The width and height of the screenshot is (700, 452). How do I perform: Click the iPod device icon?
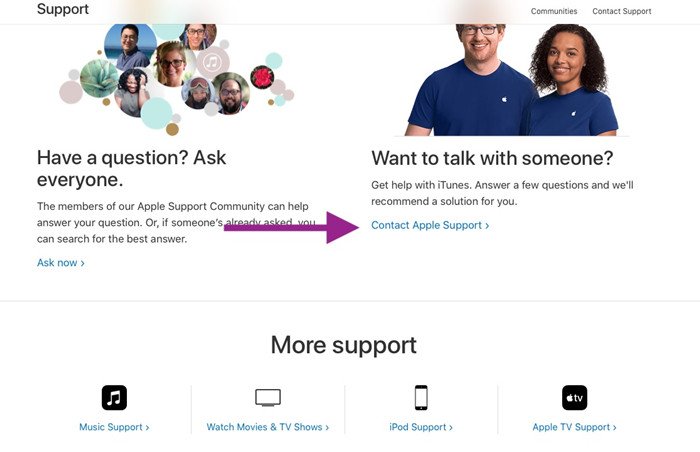[x=421, y=397]
